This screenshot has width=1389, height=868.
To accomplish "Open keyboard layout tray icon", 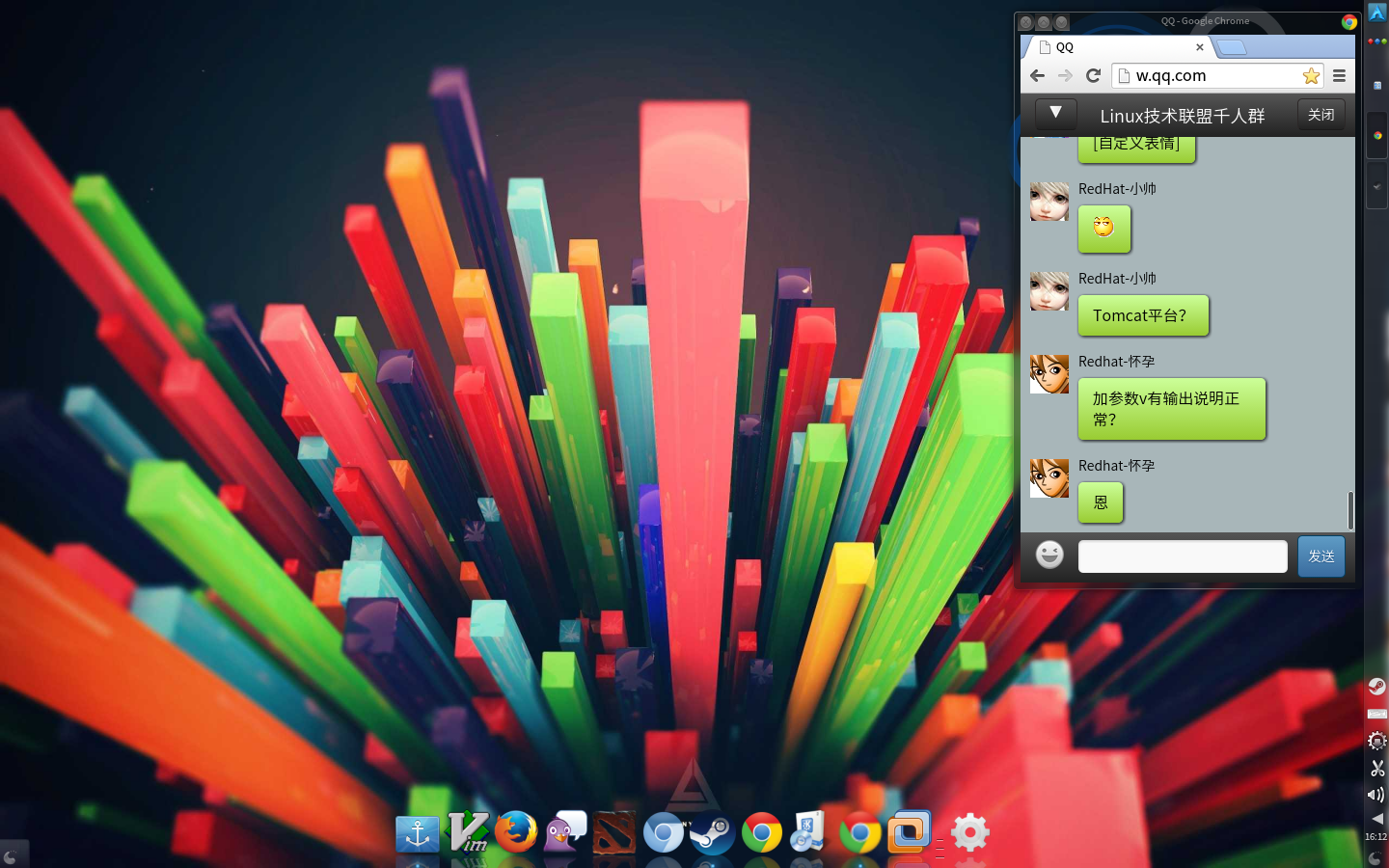I will pos(1377,714).
